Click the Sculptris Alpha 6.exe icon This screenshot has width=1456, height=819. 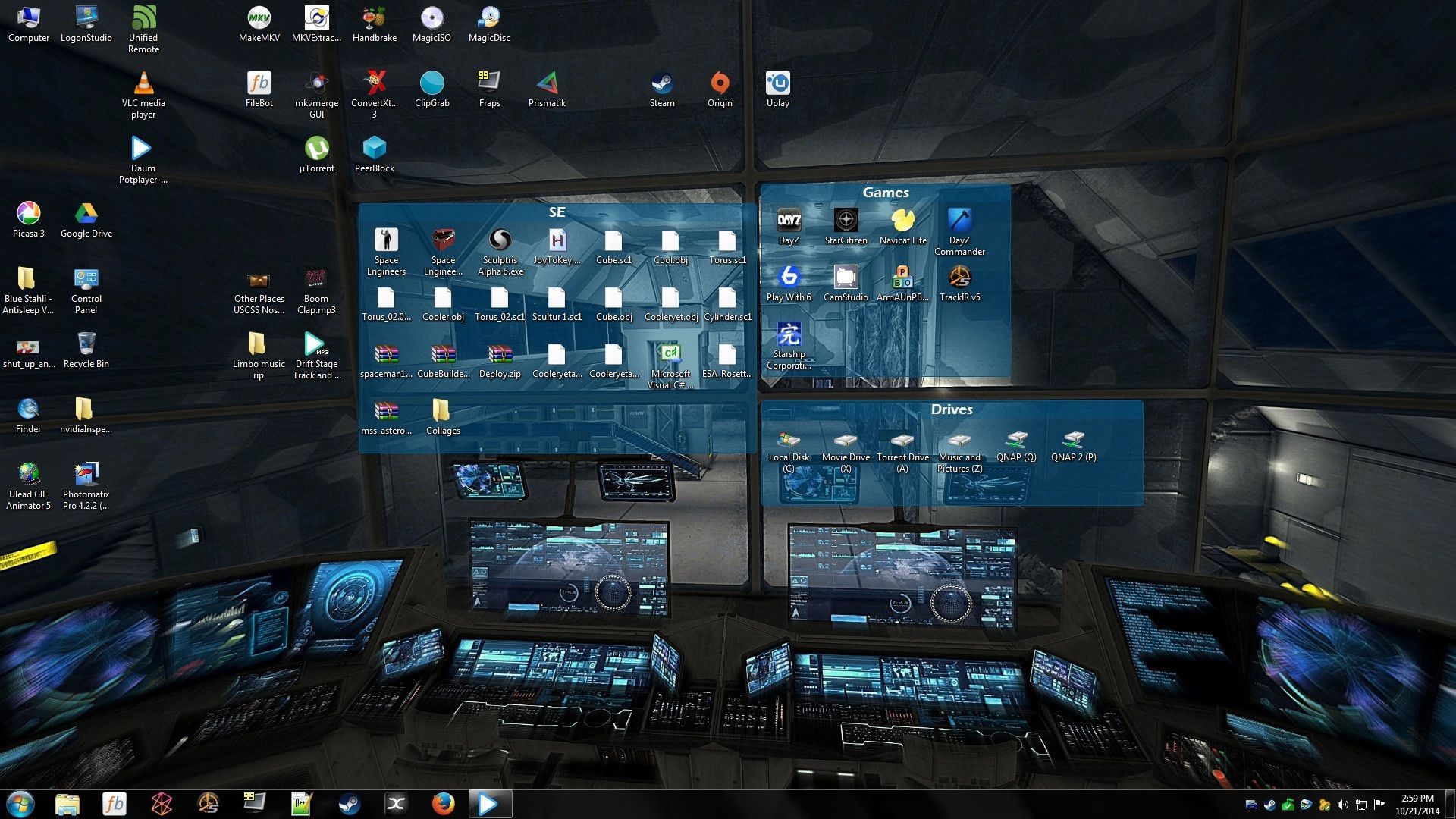[500, 241]
